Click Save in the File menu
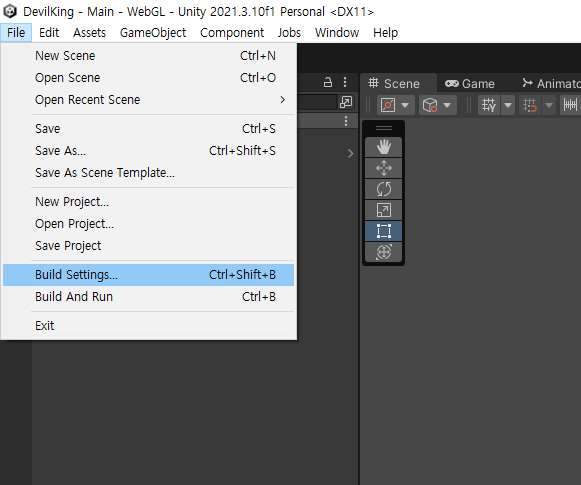The height and width of the screenshot is (485, 581). (x=148, y=129)
